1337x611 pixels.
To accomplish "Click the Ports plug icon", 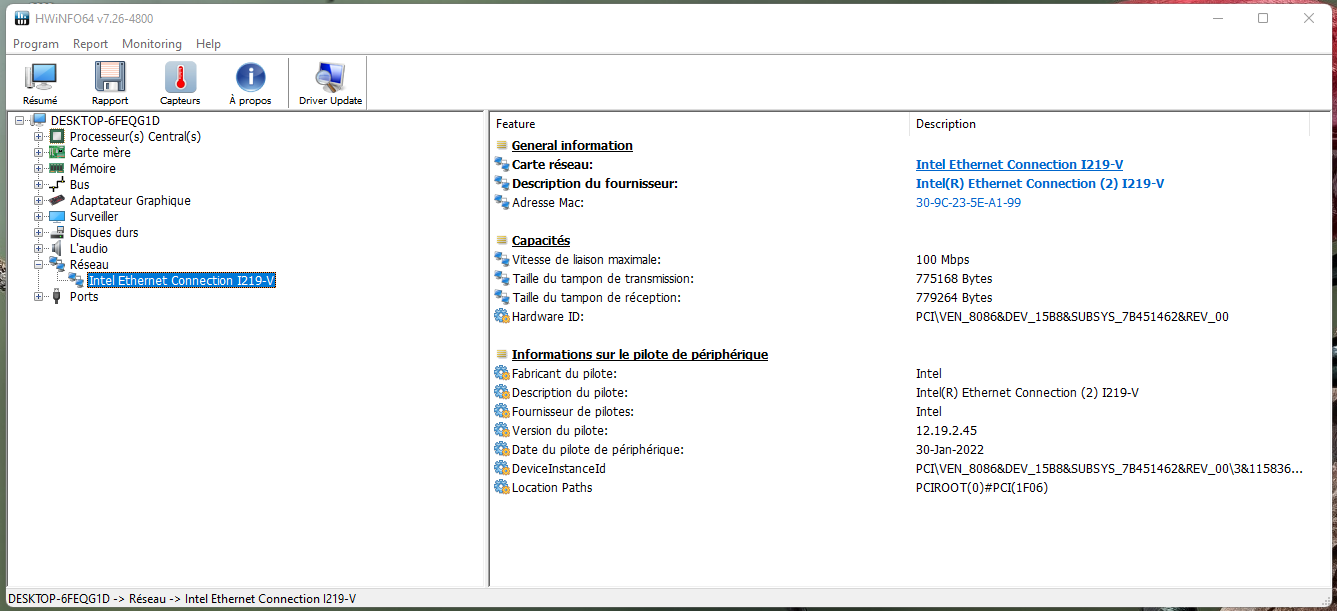I will coord(57,297).
